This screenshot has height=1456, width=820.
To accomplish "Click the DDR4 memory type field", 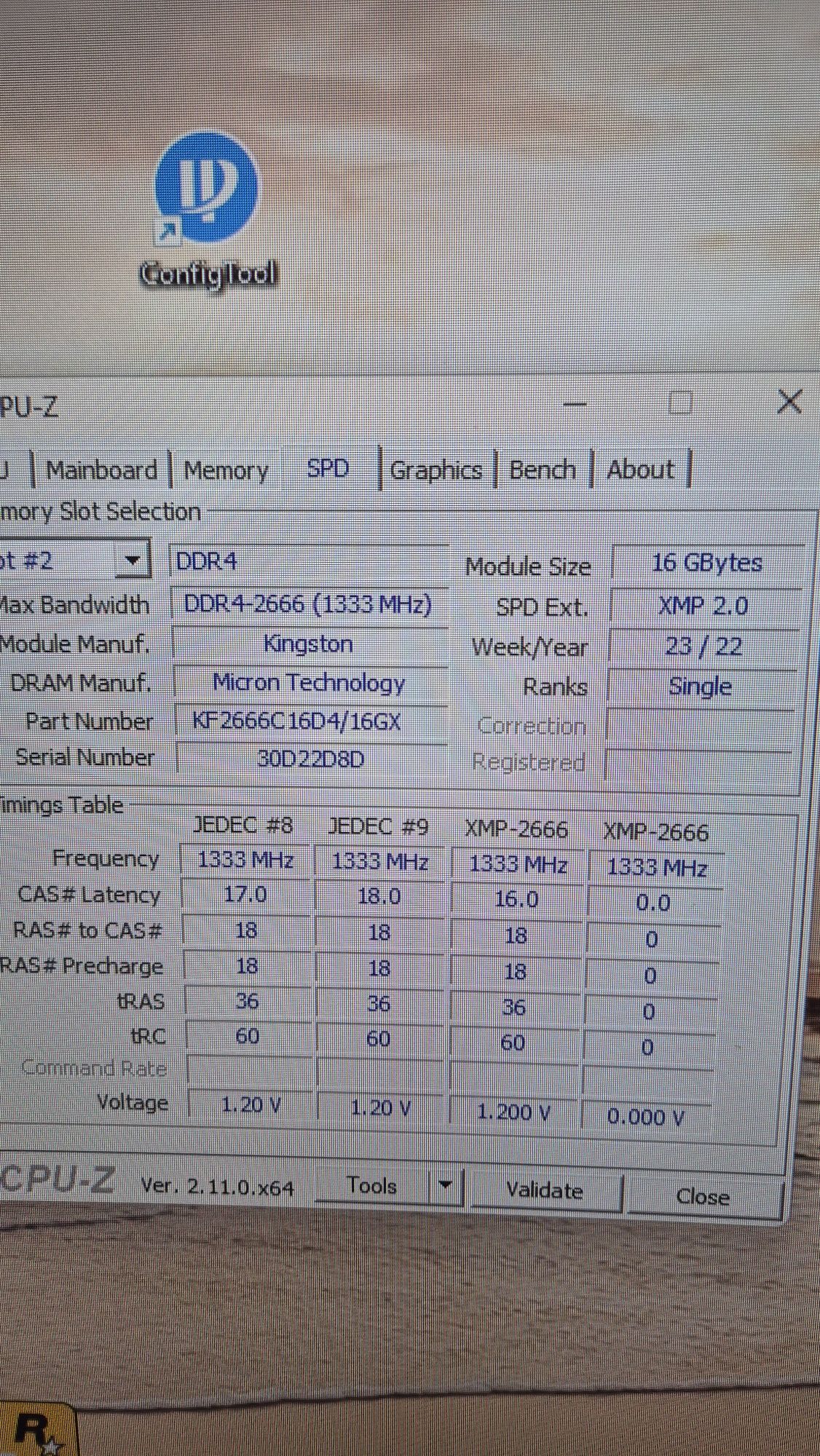I will click(x=309, y=561).
